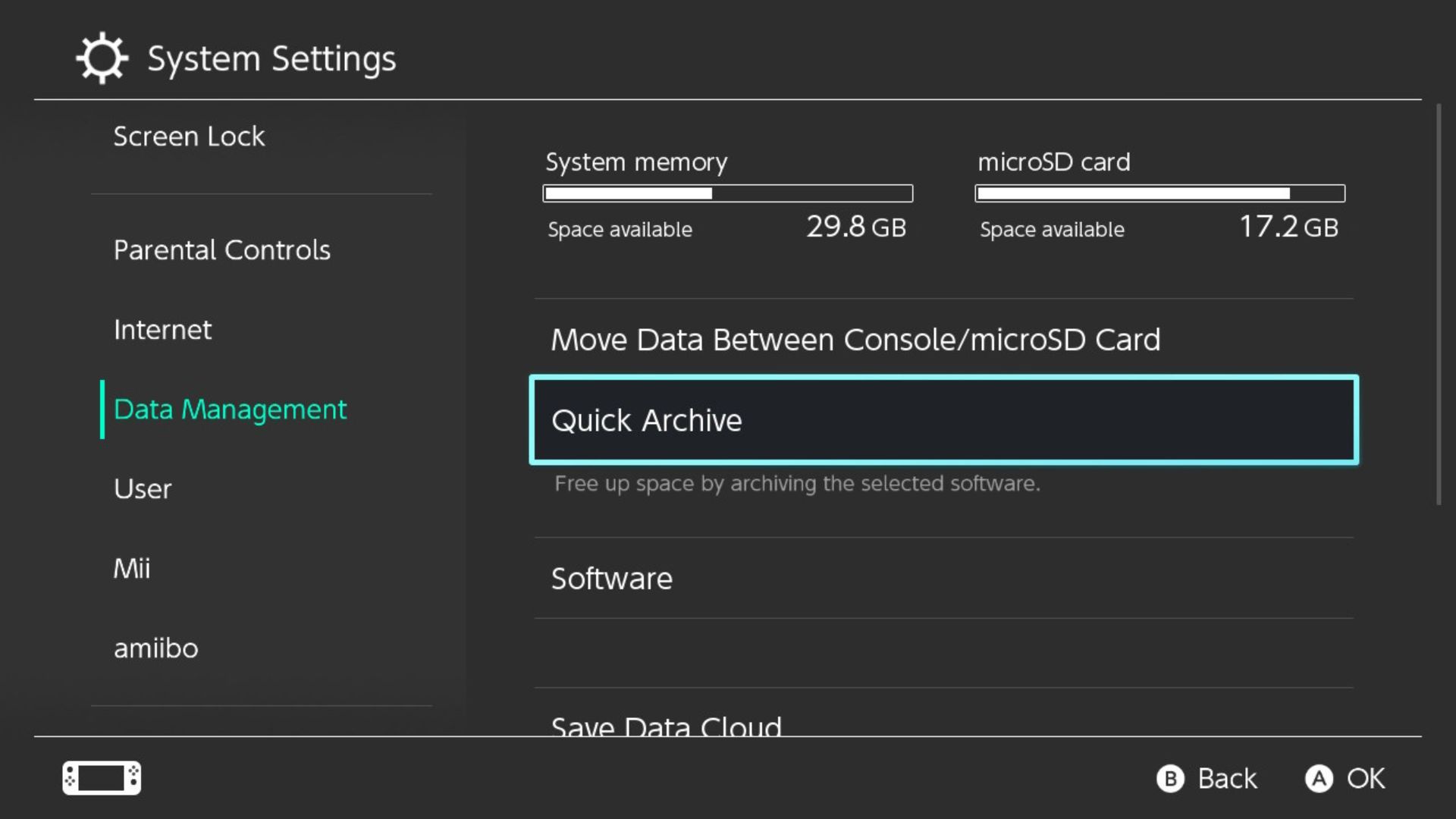This screenshot has height=819, width=1456.
Task: Click the microSD card storage bar
Action: pyautogui.click(x=1159, y=193)
